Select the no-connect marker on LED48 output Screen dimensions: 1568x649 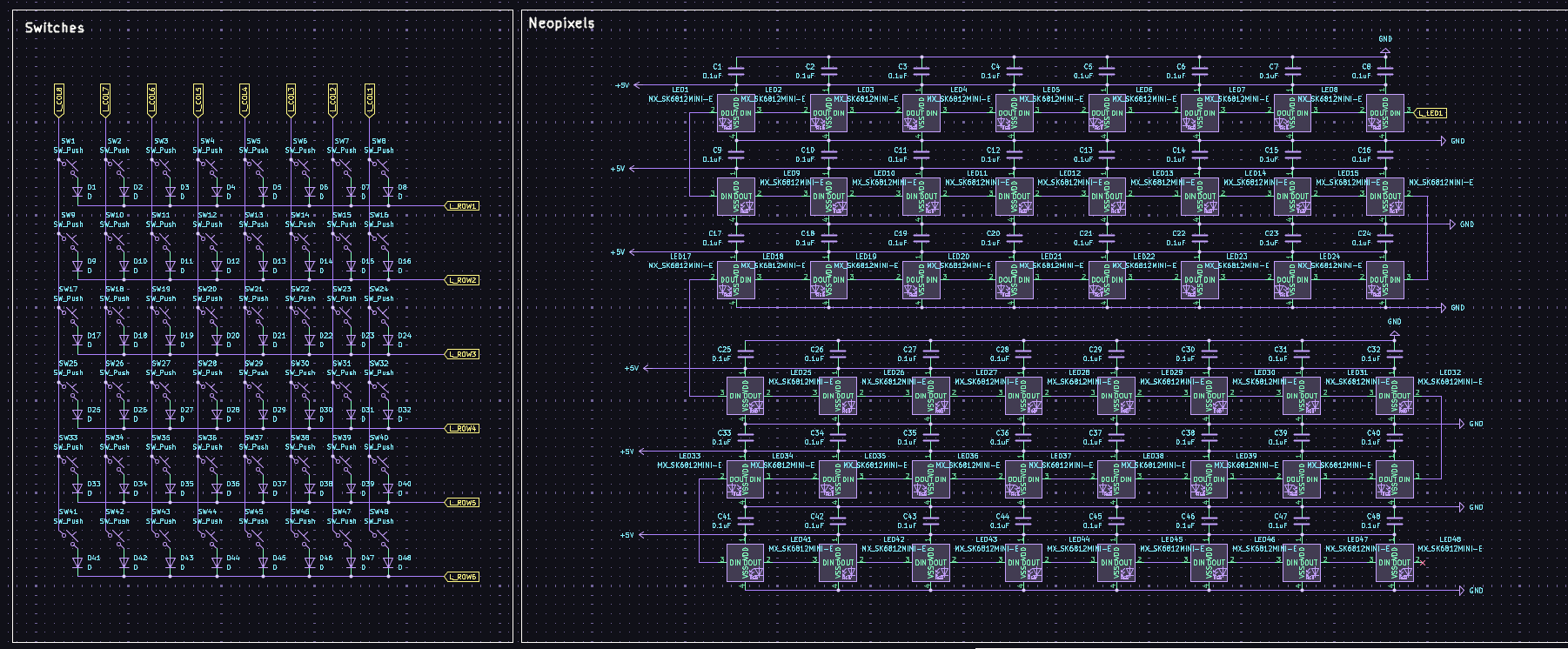[x=1423, y=562]
